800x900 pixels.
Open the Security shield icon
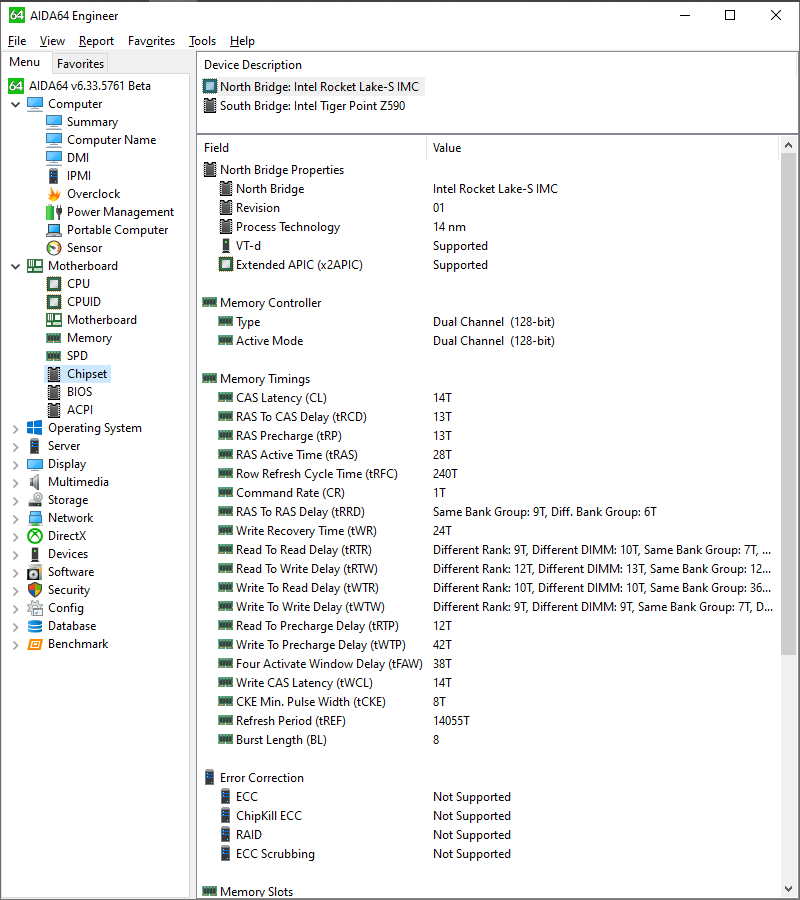coord(35,590)
